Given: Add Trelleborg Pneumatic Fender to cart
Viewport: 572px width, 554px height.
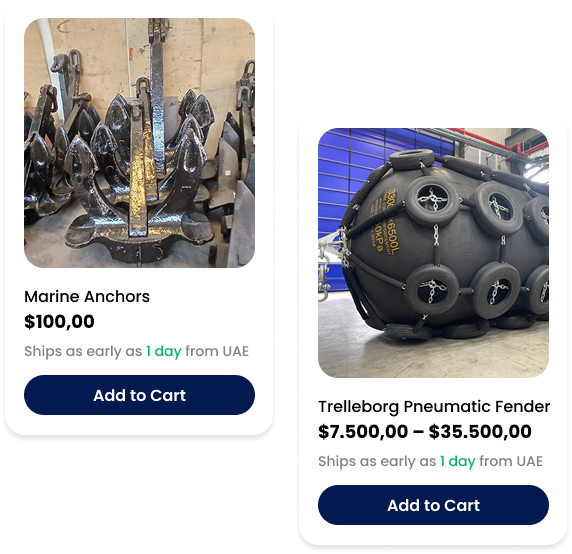Looking at the screenshot, I should [x=433, y=505].
